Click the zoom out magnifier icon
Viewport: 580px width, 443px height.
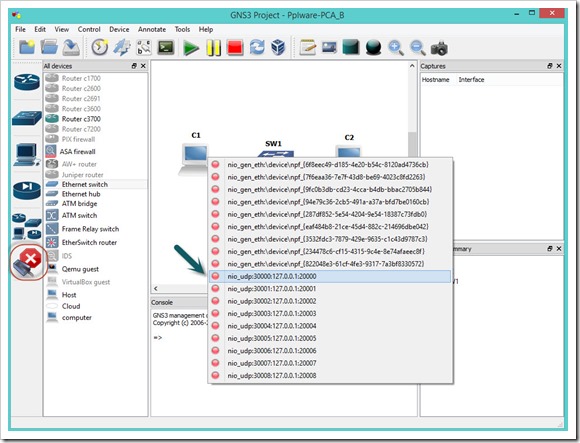click(418, 48)
